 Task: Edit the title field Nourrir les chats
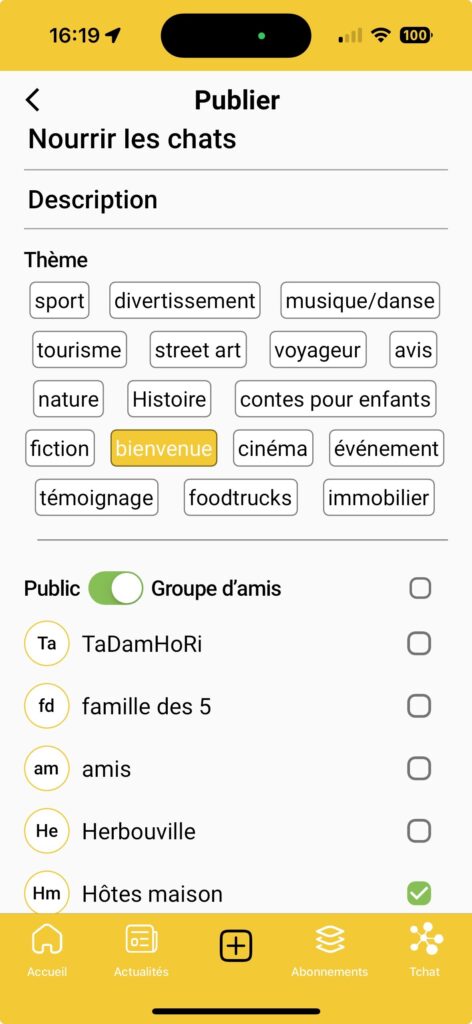pos(236,140)
